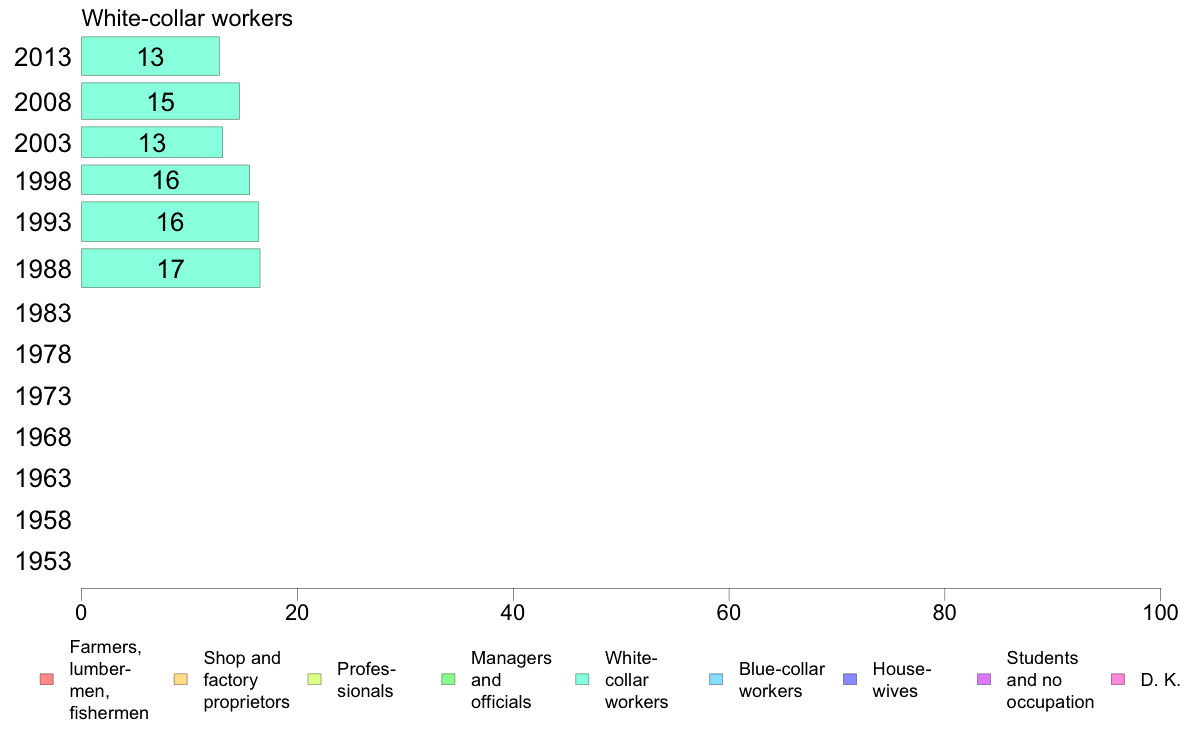The height and width of the screenshot is (736, 1188).
Task: Click the White-collar workers chart title
Action: pos(187,18)
